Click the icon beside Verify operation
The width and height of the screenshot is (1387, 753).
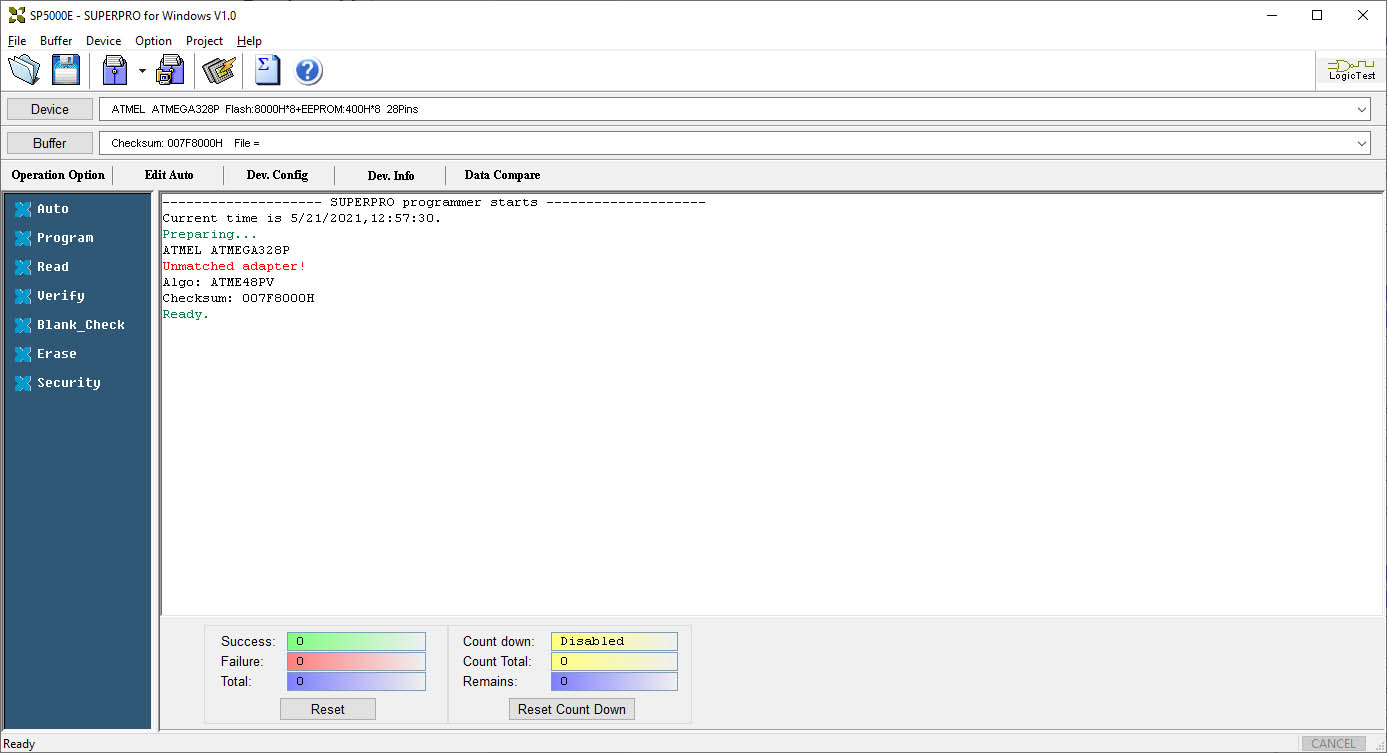(x=23, y=296)
